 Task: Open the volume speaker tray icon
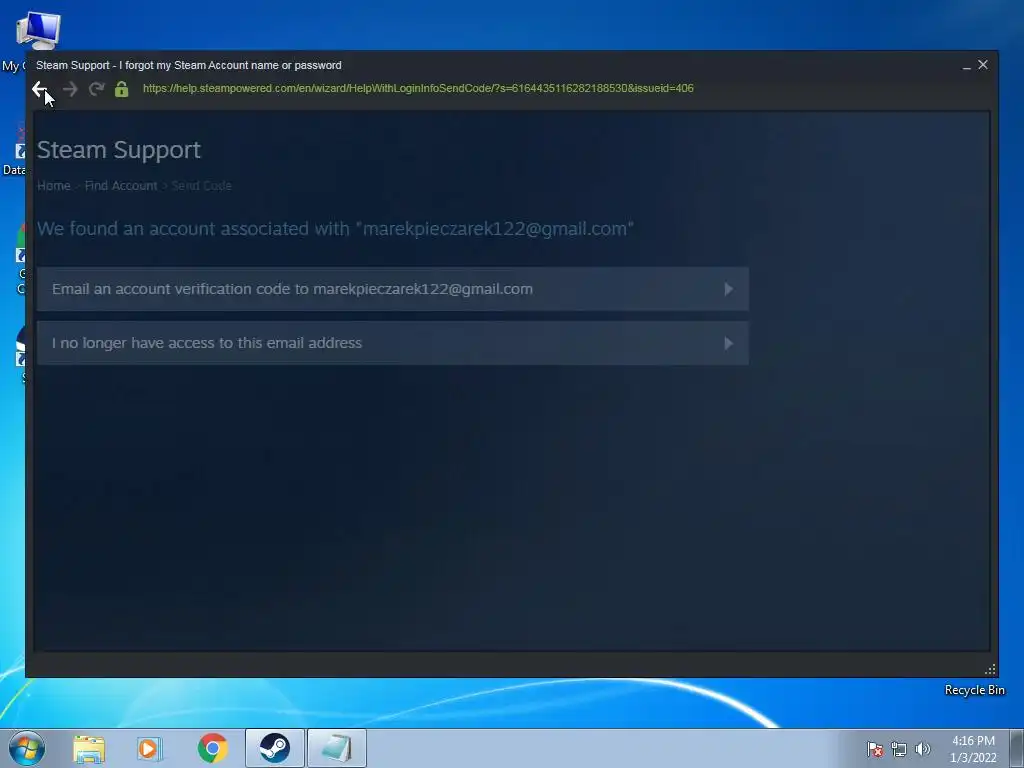click(923, 749)
